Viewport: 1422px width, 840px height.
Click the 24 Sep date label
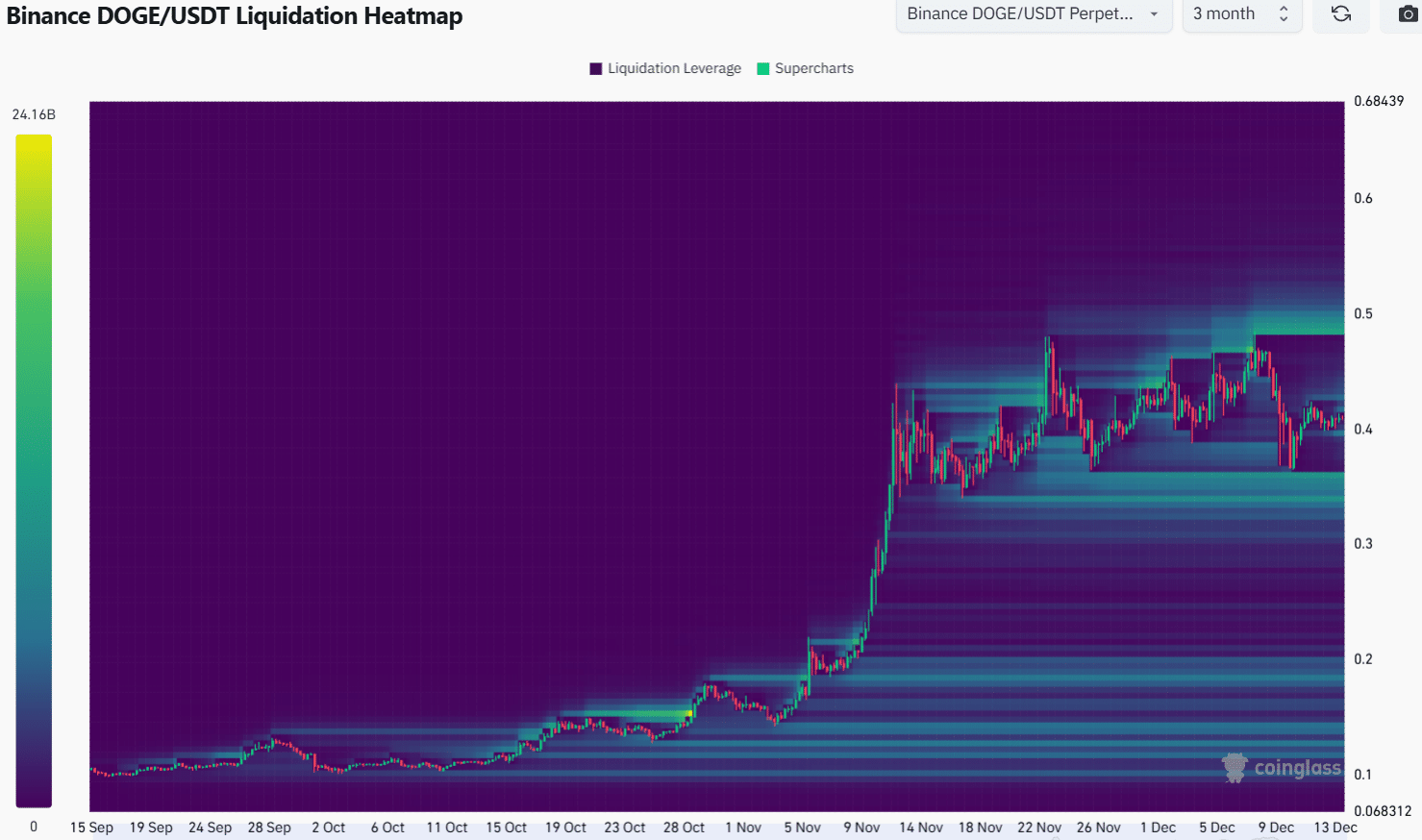click(210, 828)
